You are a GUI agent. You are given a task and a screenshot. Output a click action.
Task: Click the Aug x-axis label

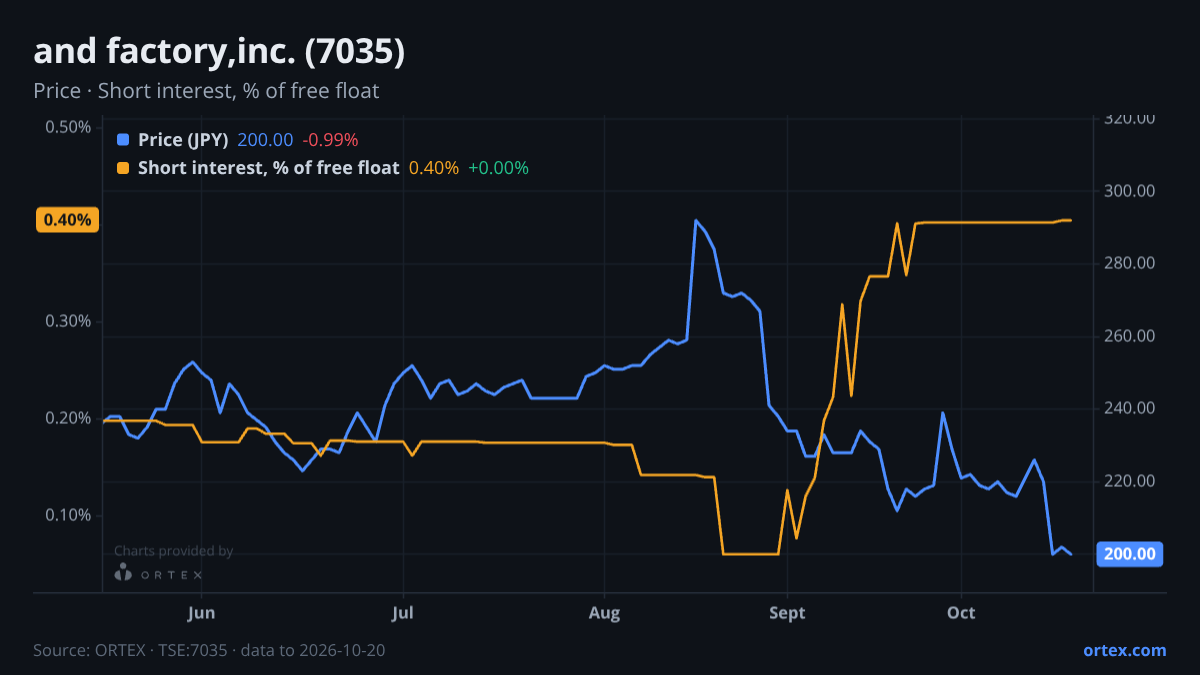tap(604, 612)
